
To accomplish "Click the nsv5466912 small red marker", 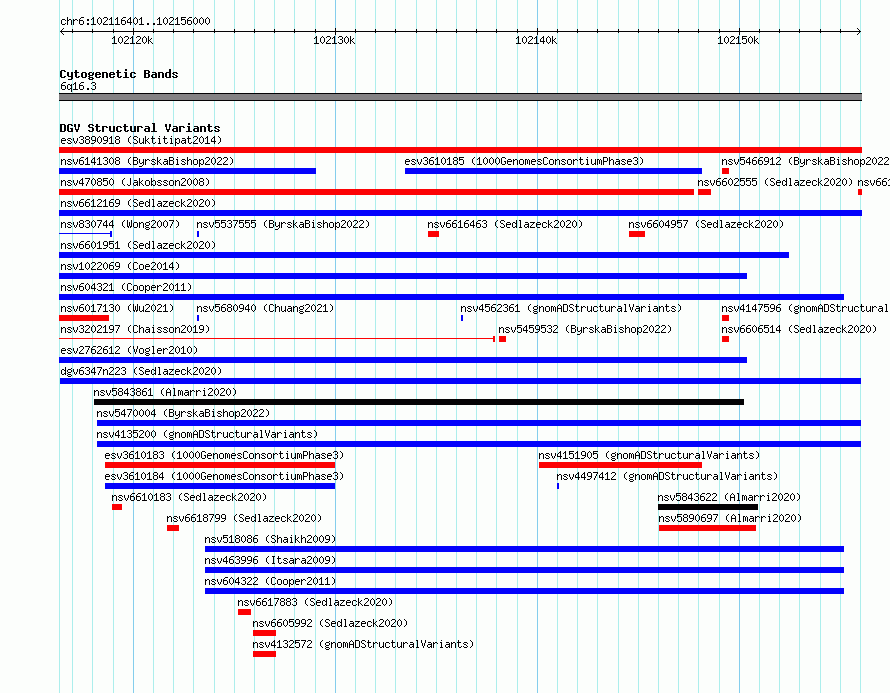I will [x=725, y=171].
